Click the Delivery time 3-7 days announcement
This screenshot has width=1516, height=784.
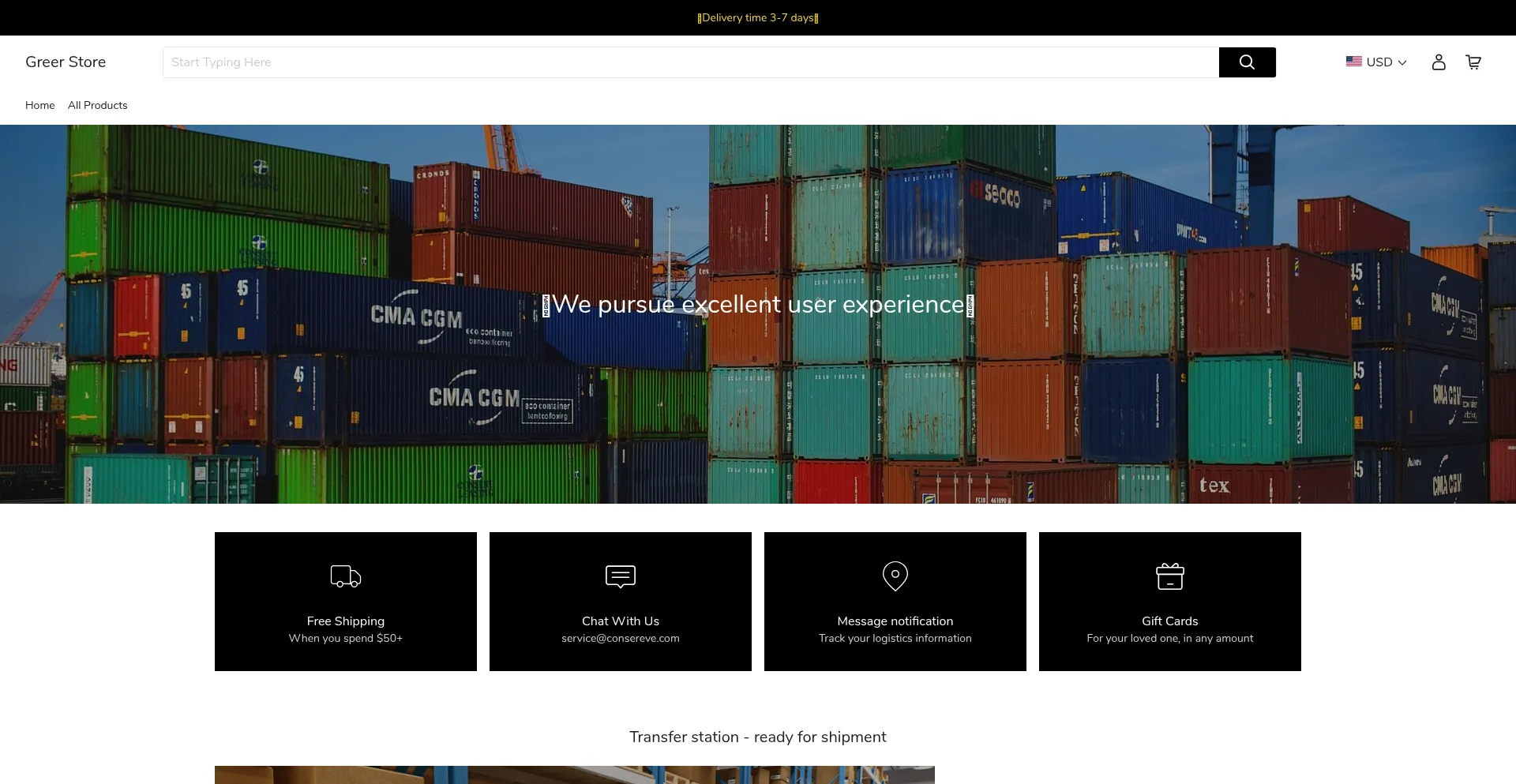tap(758, 17)
